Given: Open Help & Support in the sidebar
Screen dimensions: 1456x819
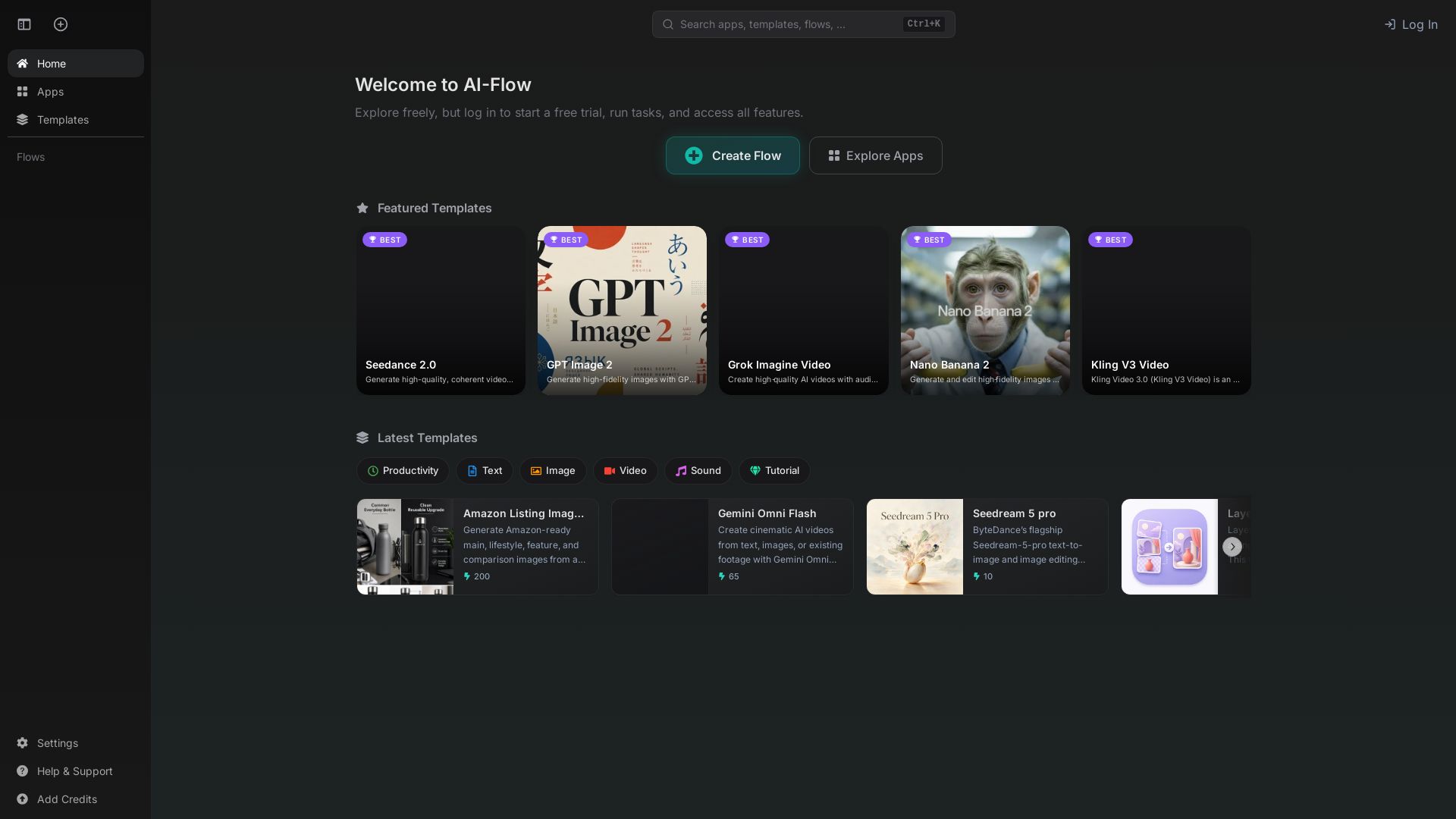Looking at the screenshot, I should tap(76, 771).
